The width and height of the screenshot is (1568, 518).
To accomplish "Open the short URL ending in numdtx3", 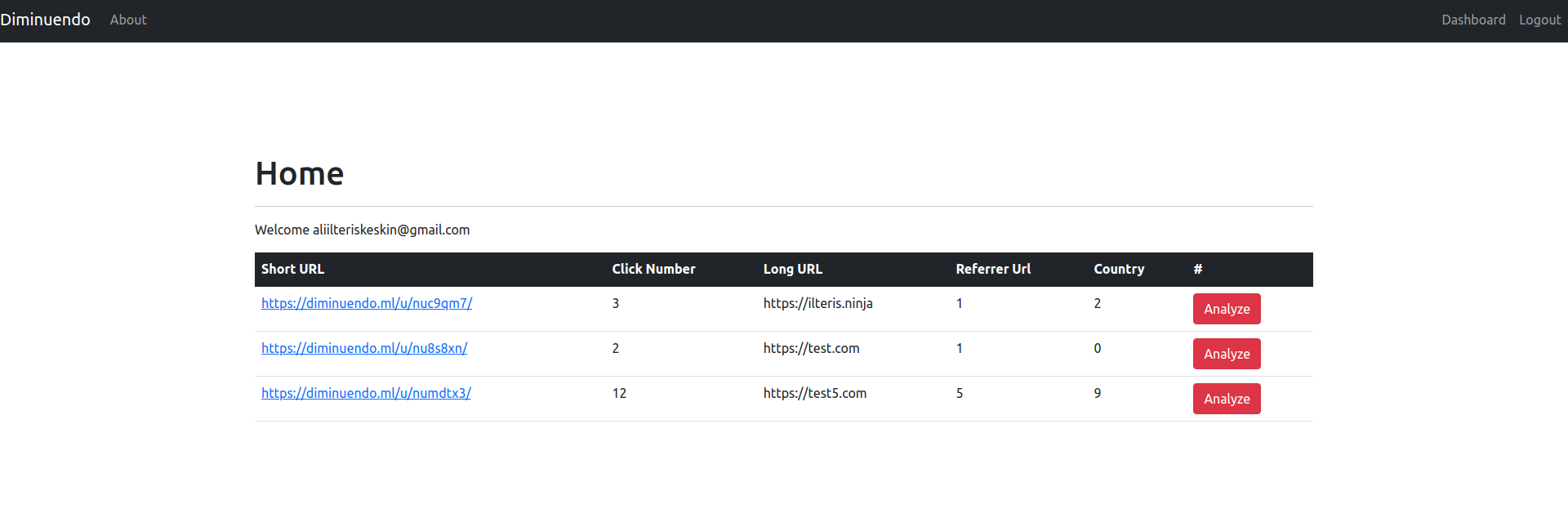I will click(x=366, y=393).
